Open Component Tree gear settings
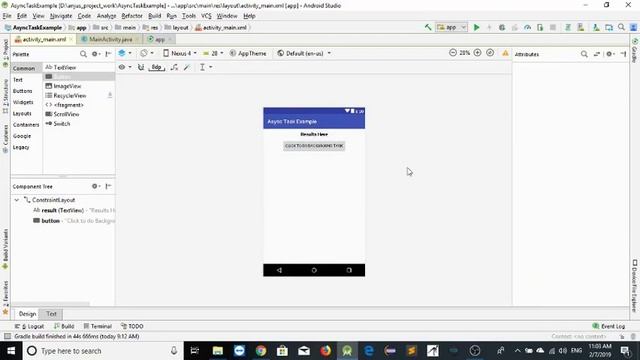This screenshot has width=640, height=360. pos(96,186)
